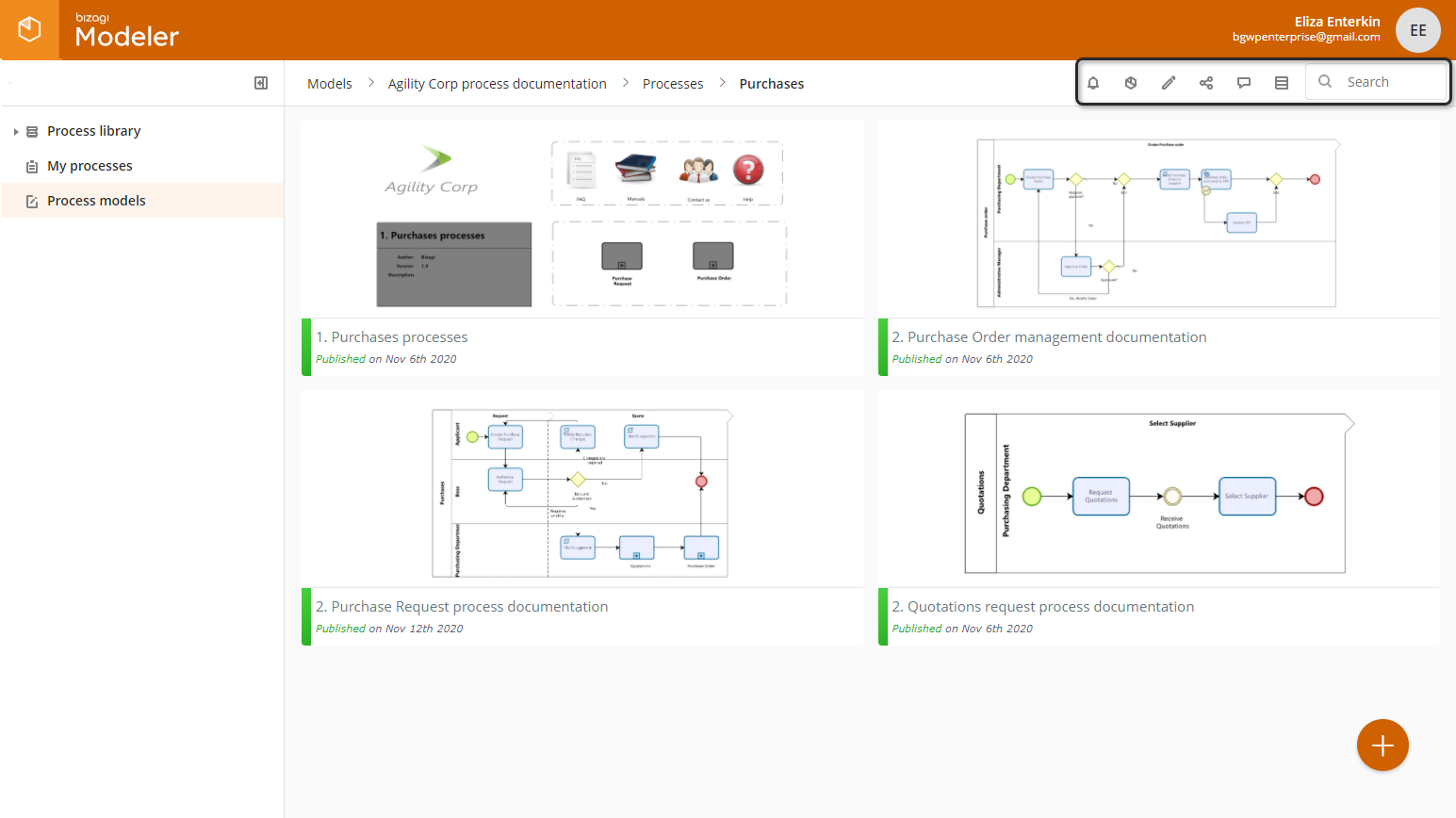Click the Purchase Order subprocess icon in thumbnail

click(713, 255)
